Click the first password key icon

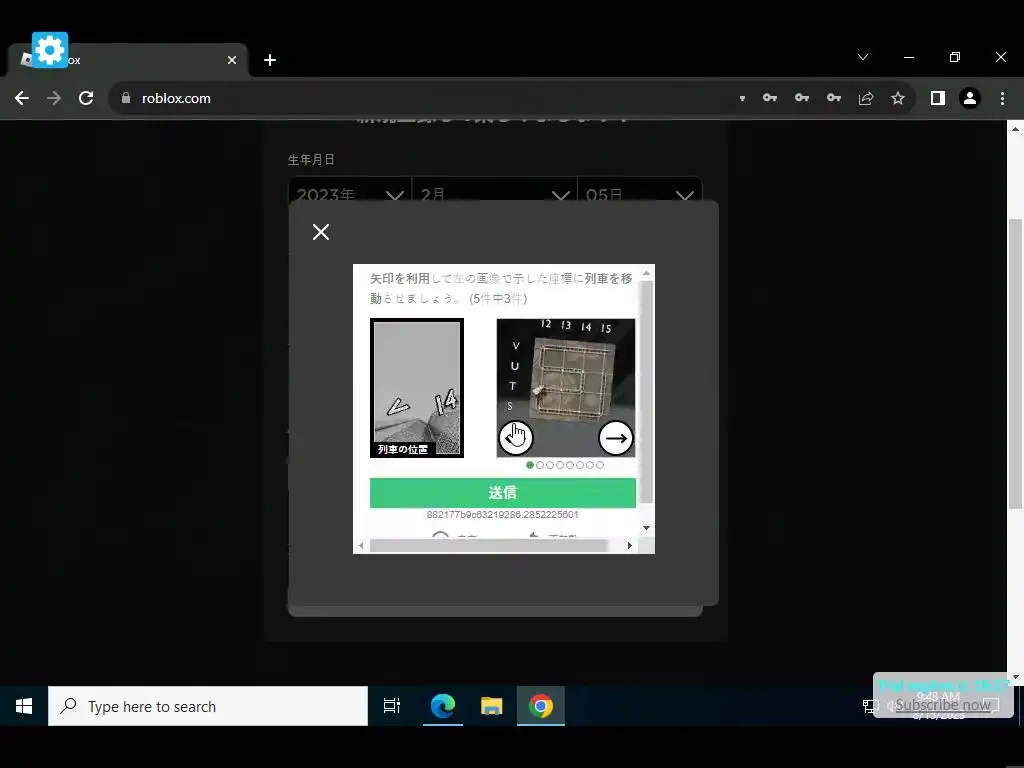tap(770, 98)
